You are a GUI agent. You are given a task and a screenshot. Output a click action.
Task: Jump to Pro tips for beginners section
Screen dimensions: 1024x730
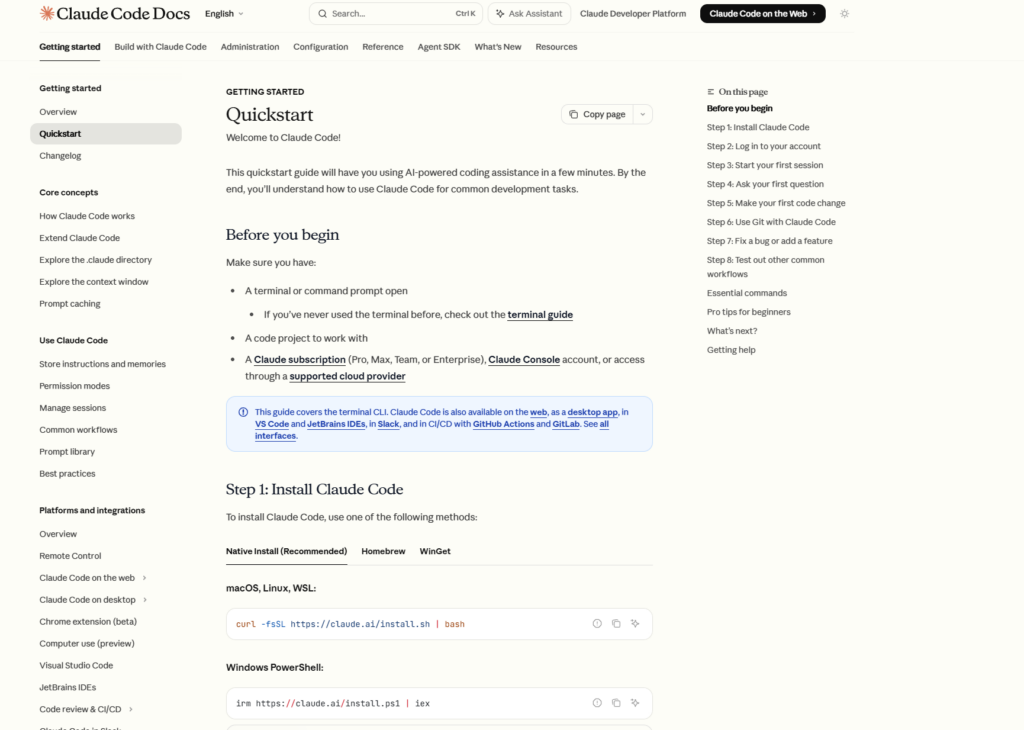(748, 312)
